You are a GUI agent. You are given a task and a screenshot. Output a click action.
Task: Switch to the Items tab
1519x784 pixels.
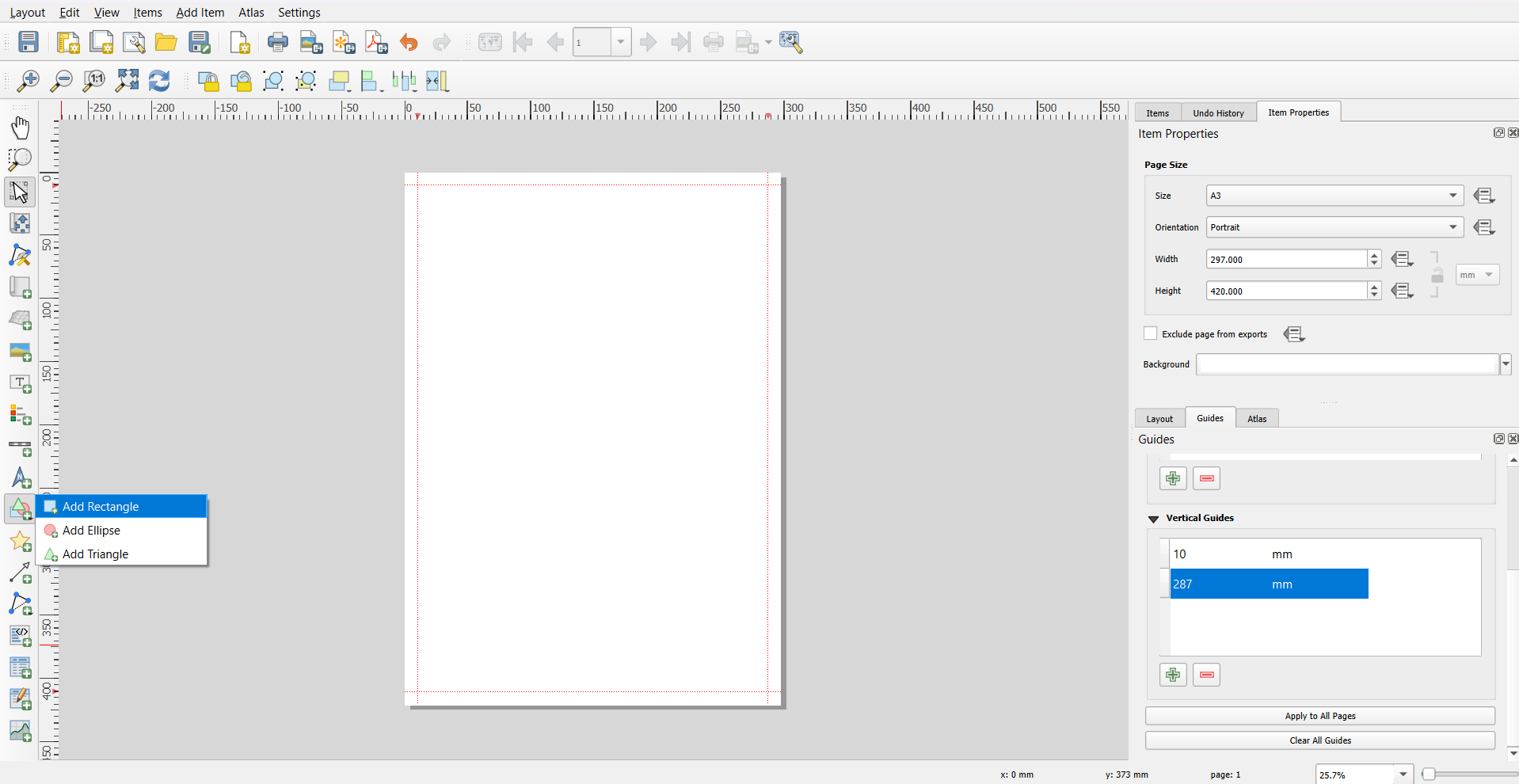(x=1157, y=112)
